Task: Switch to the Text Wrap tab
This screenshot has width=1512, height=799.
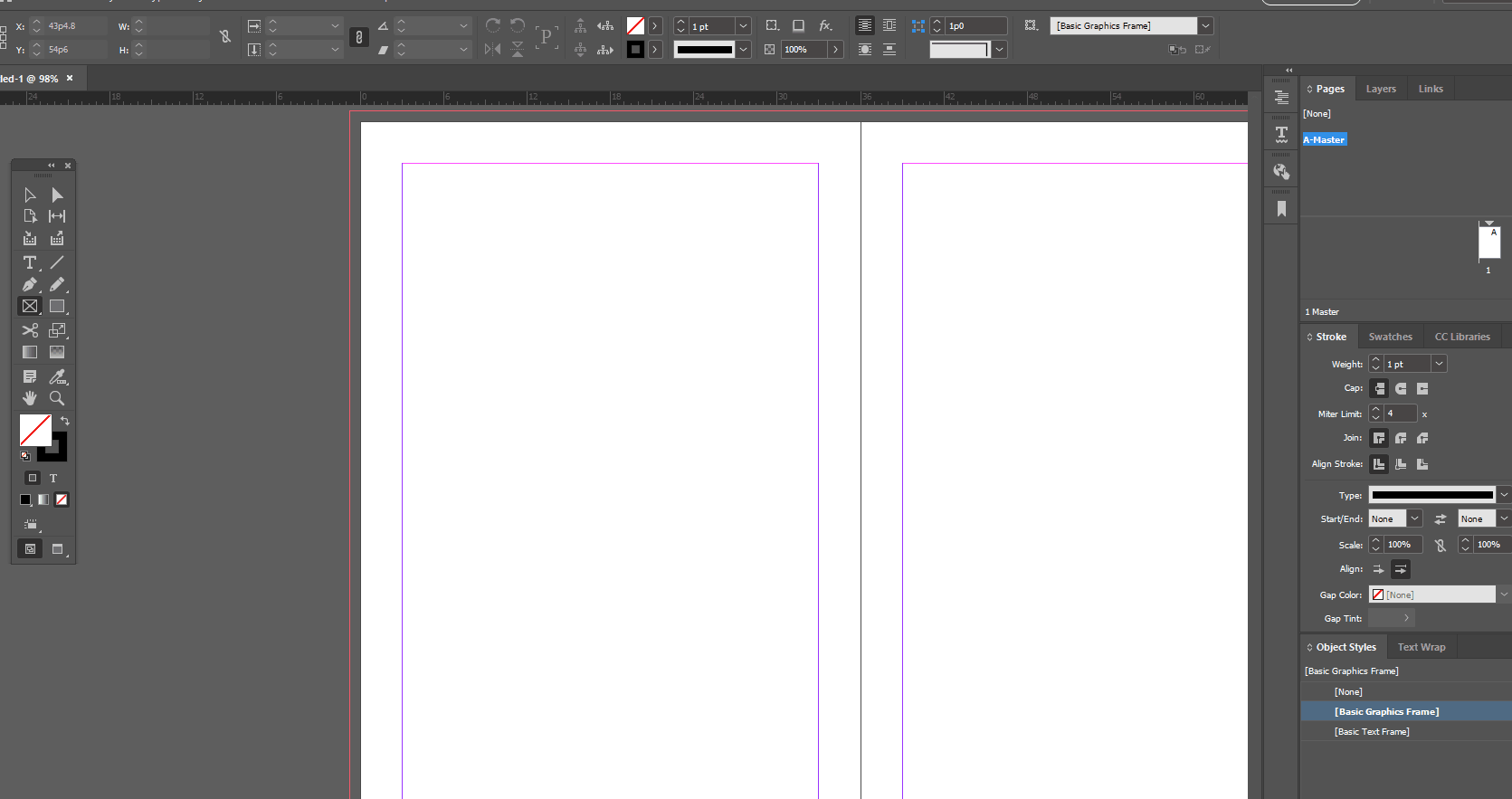Action: [x=1422, y=647]
